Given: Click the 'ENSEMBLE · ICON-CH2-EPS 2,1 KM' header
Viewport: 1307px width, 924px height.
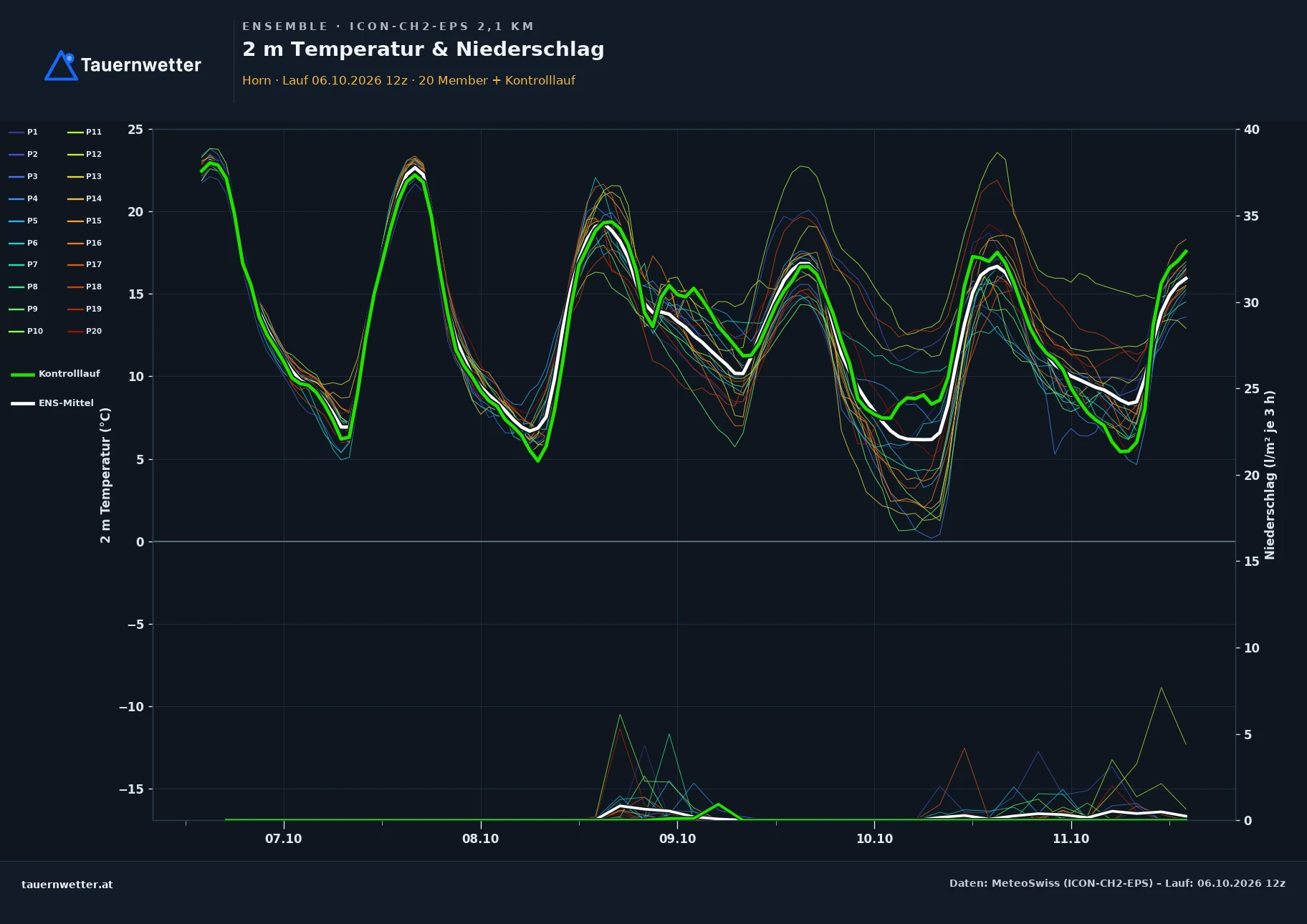Looking at the screenshot, I should click(388, 27).
